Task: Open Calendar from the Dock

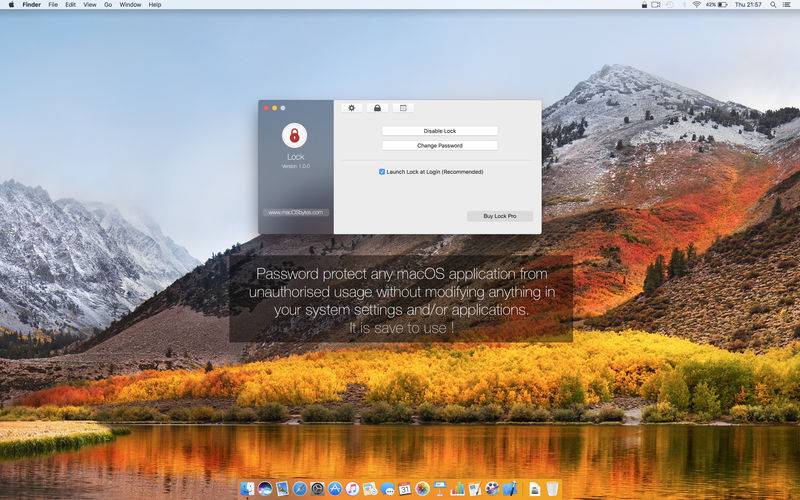Action: click(x=405, y=488)
